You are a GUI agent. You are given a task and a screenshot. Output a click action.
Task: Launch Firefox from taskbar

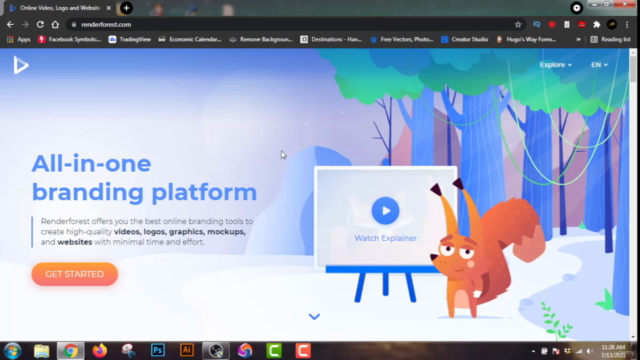(x=100, y=351)
